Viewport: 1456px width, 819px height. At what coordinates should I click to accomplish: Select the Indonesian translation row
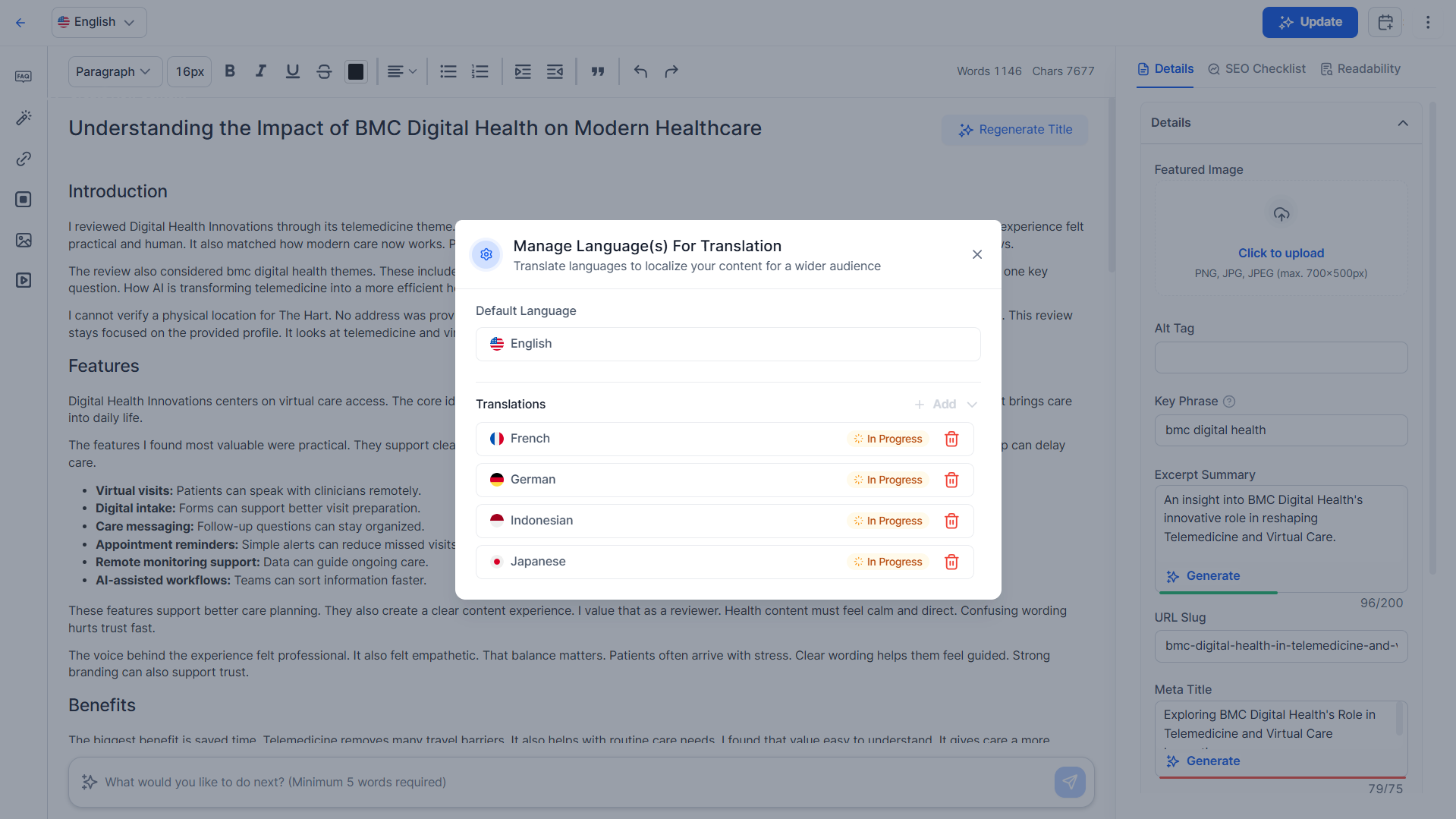pyautogui.click(x=725, y=521)
